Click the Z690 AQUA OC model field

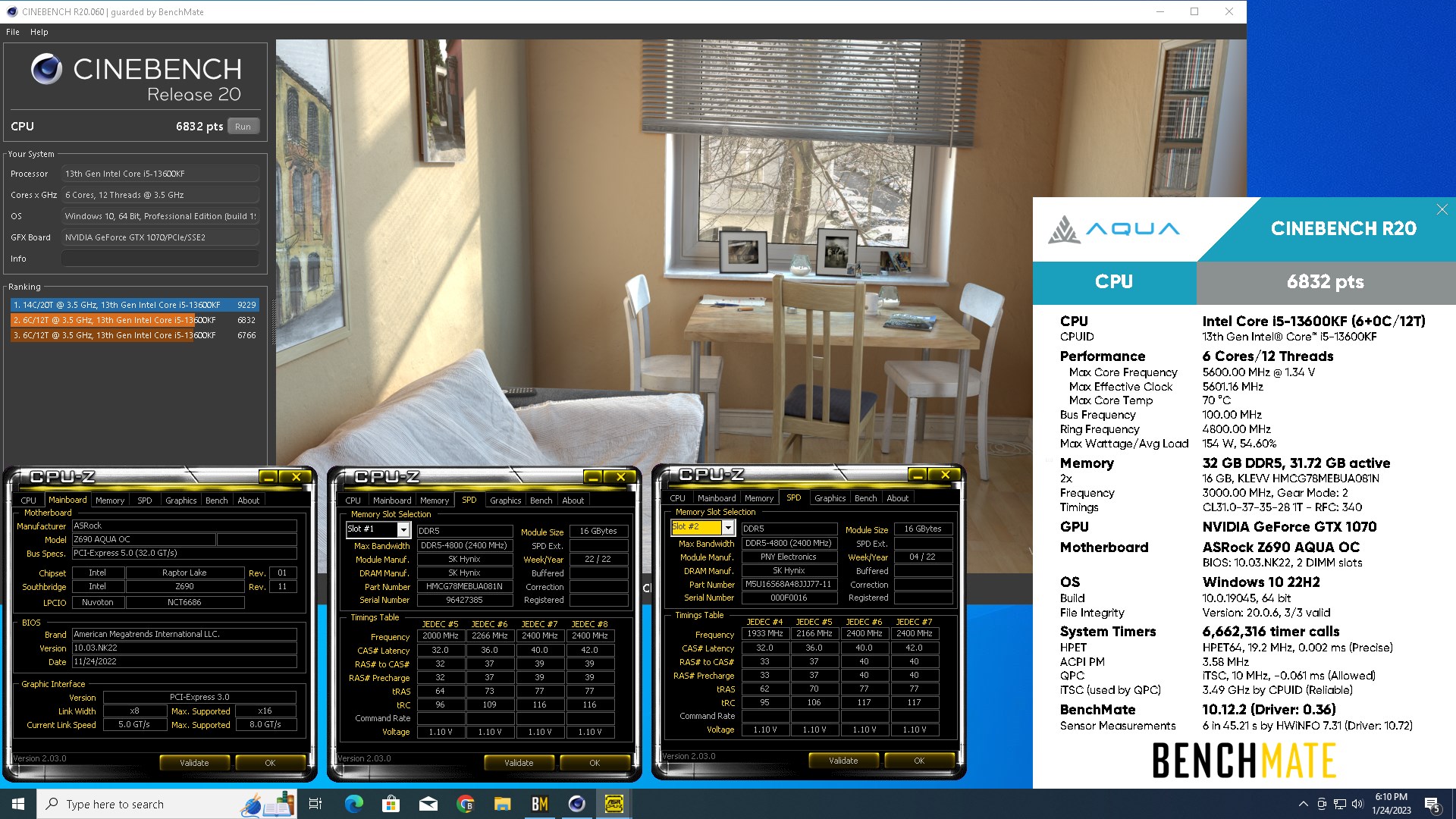[x=143, y=539]
